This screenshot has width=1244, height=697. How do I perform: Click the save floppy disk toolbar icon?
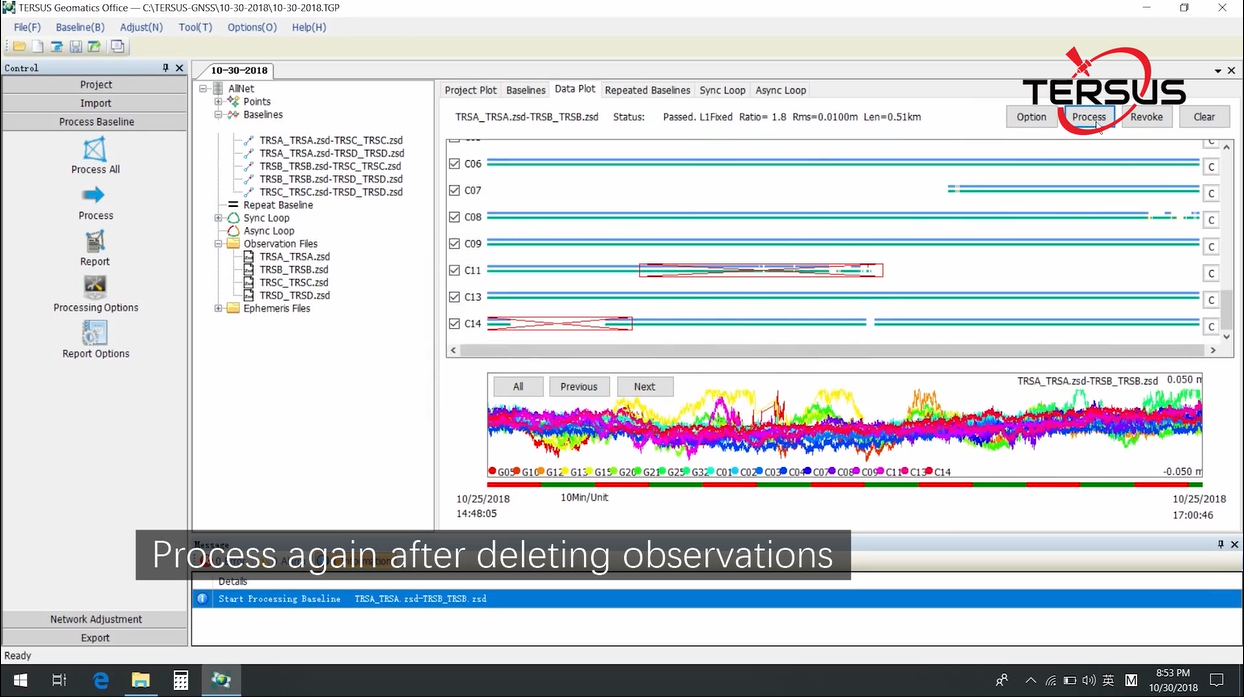tap(76, 47)
